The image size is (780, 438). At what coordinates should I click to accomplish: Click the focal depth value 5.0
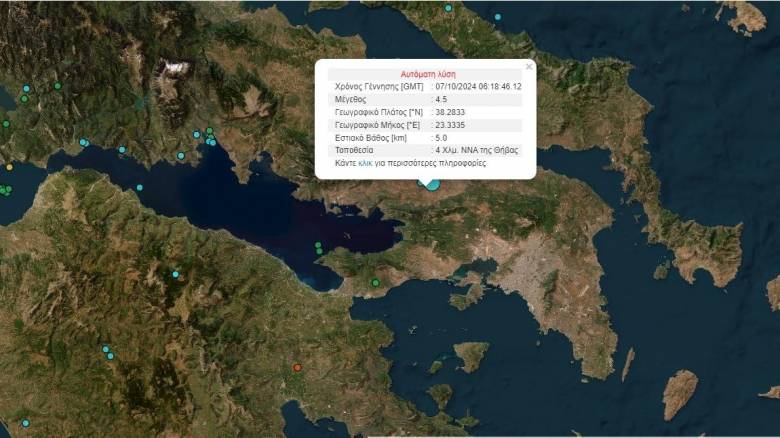[442, 137]
